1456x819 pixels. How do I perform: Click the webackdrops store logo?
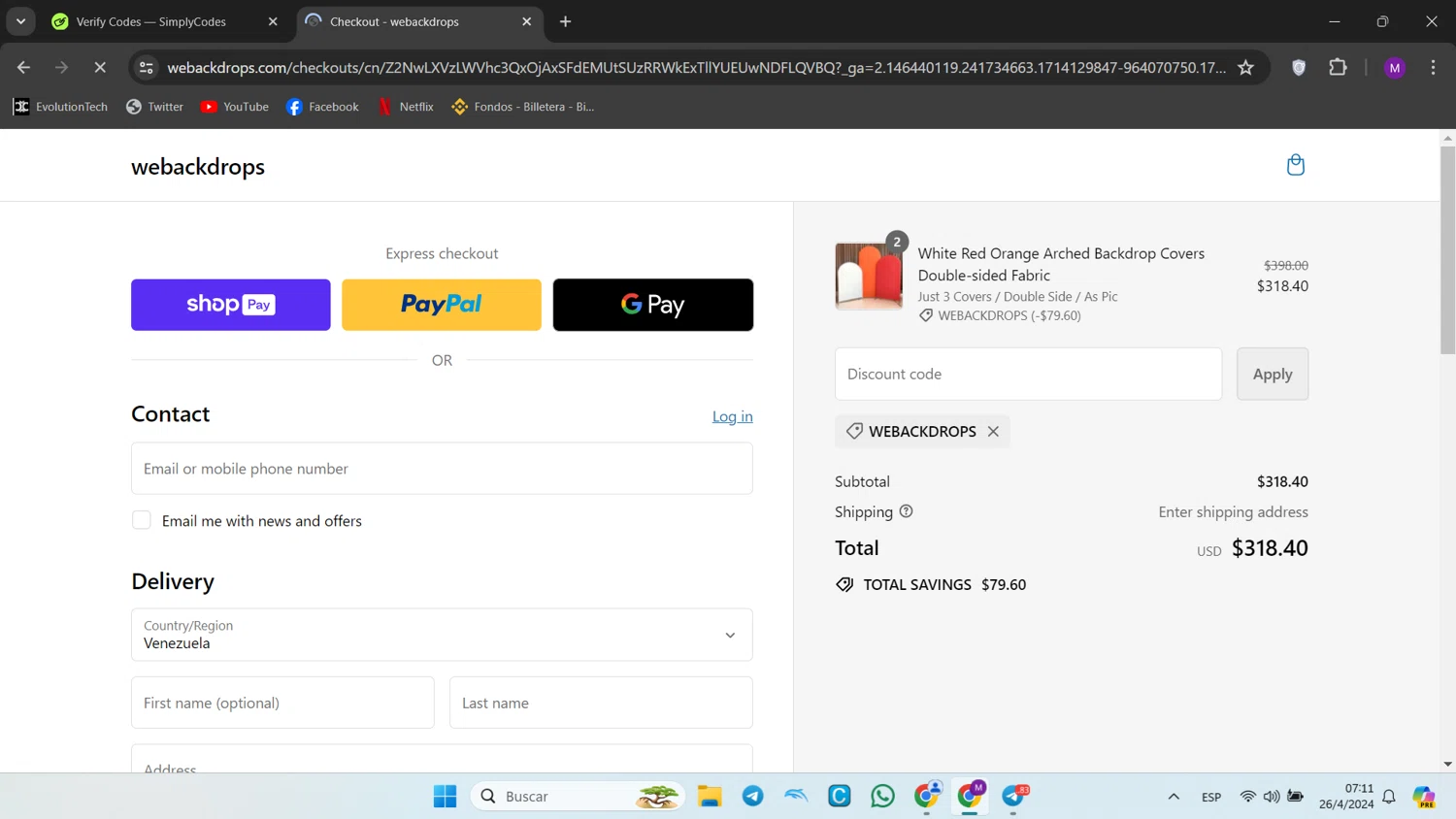198,167
